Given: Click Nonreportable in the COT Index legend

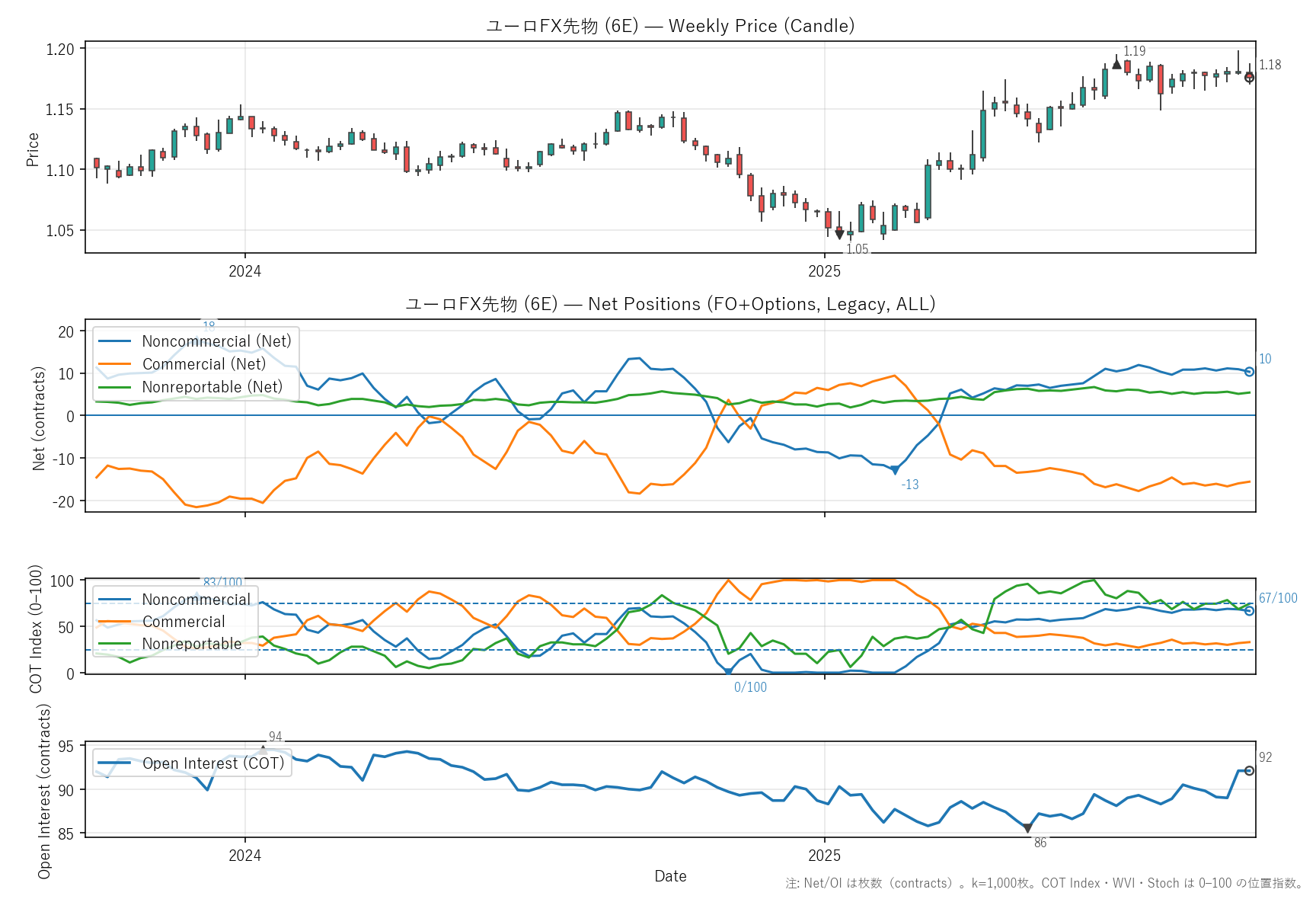Looking at the screenshot, I should coord(191,644).
